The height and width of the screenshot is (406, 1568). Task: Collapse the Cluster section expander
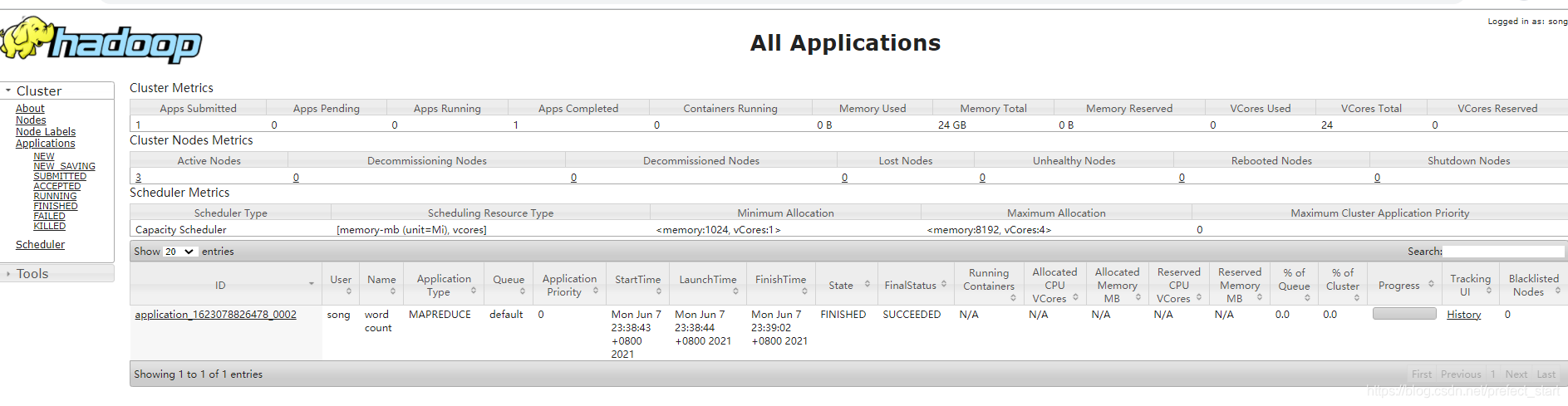(x=8, y=90)
